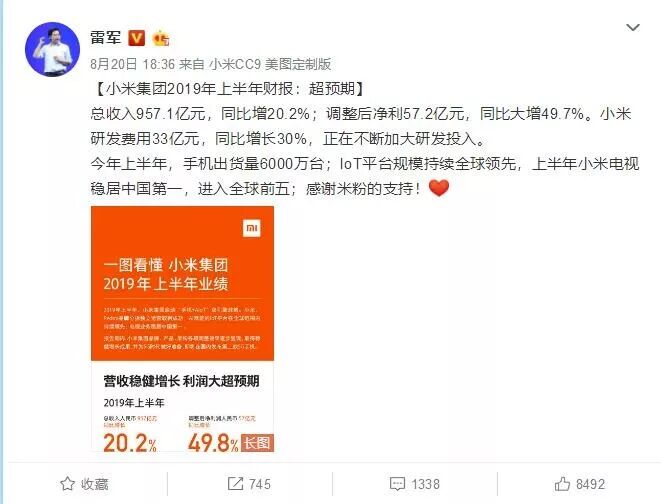
Task: Open the 1338 comments section
Action: [x=415, y=484]
